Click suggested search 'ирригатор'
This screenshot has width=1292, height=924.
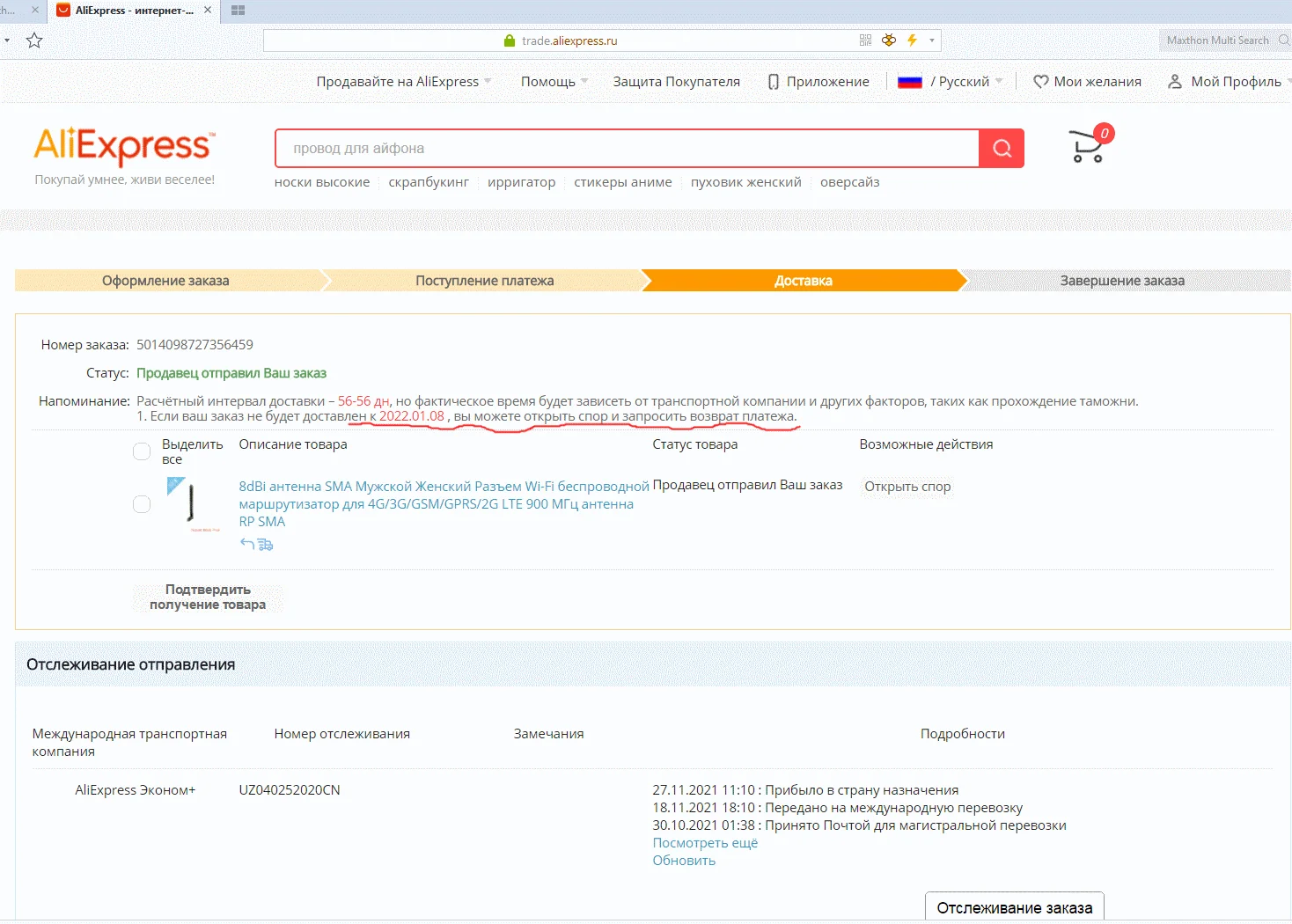522,182
